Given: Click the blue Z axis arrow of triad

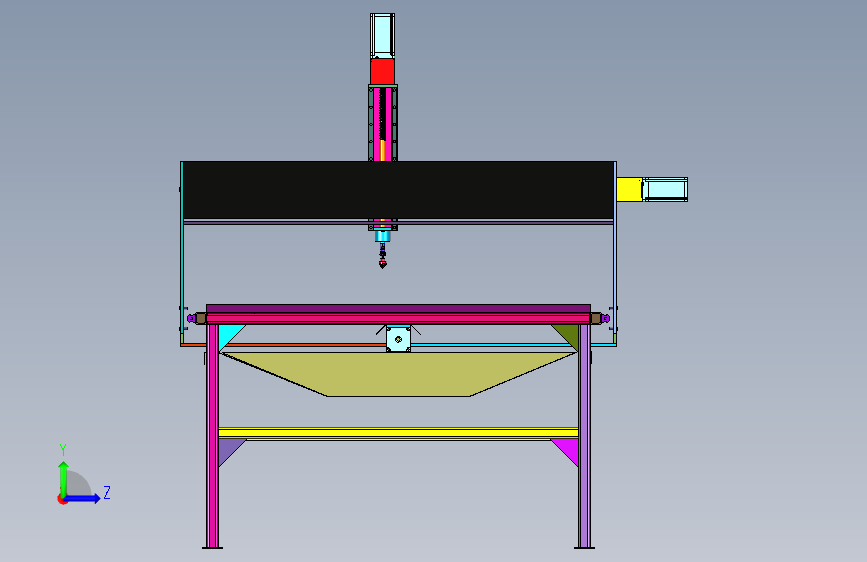Looking at the screenshot, I should click(83, 498).
